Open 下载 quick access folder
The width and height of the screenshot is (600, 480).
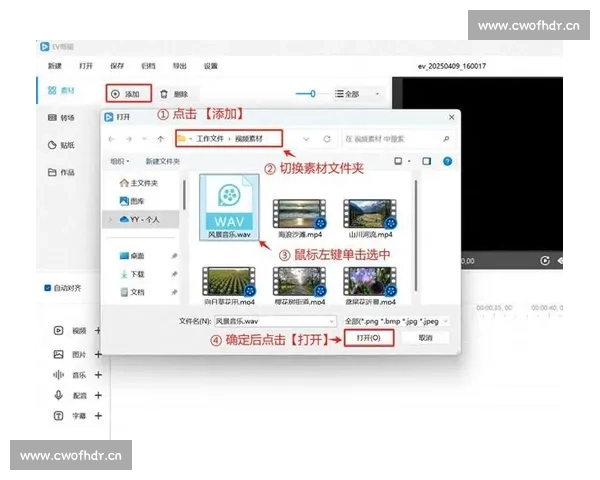click(132, 274)
